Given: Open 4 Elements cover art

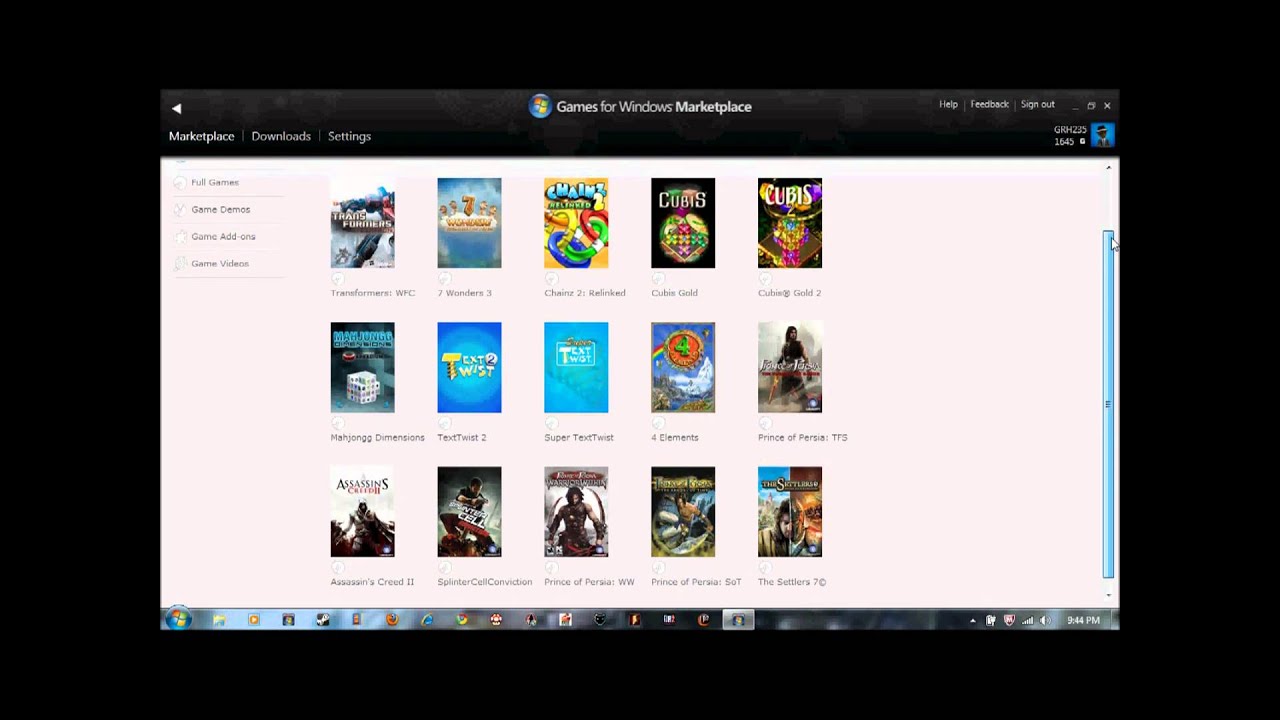Looking at the screenshot, I should [683, 367].
